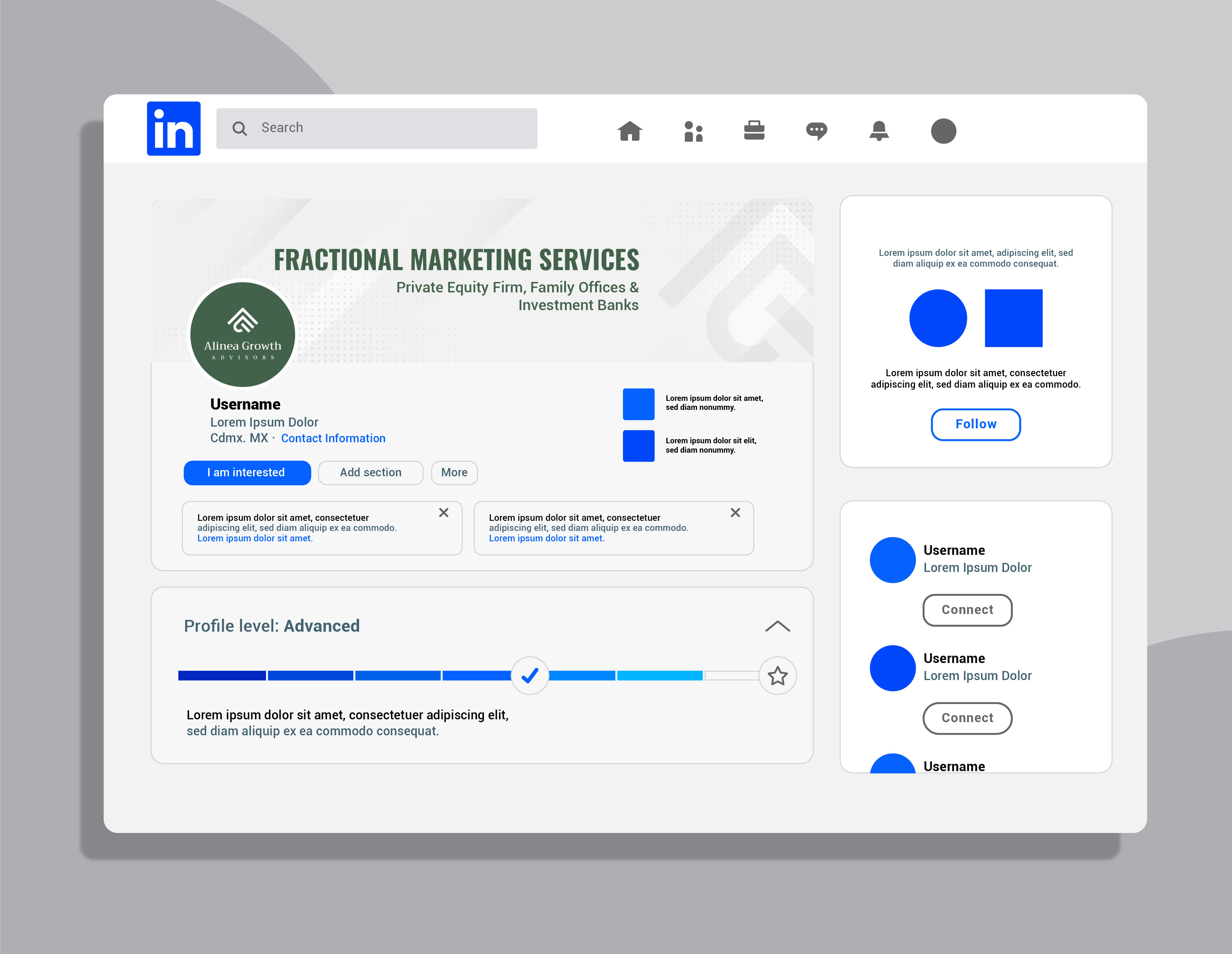Click the Follow button

(x=976, y=424)
